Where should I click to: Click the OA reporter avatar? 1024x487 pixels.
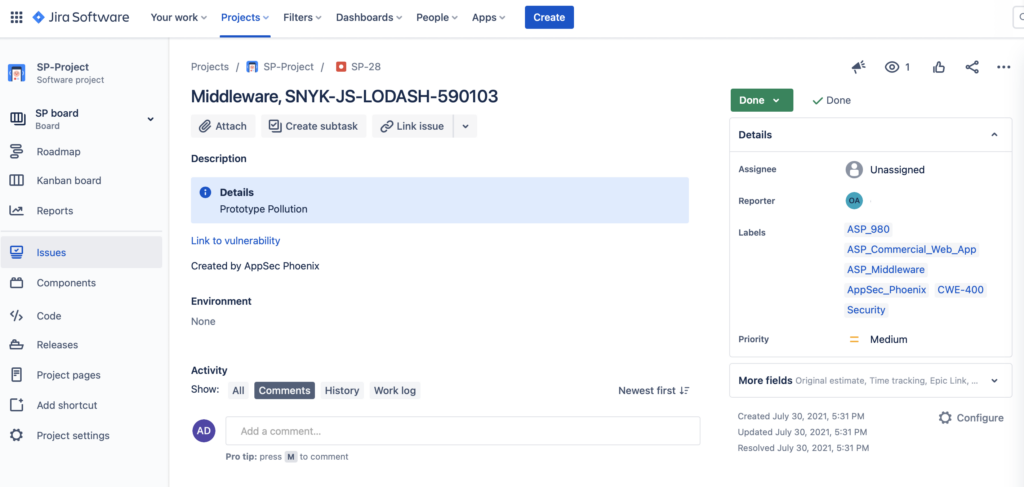coord(854,200)
